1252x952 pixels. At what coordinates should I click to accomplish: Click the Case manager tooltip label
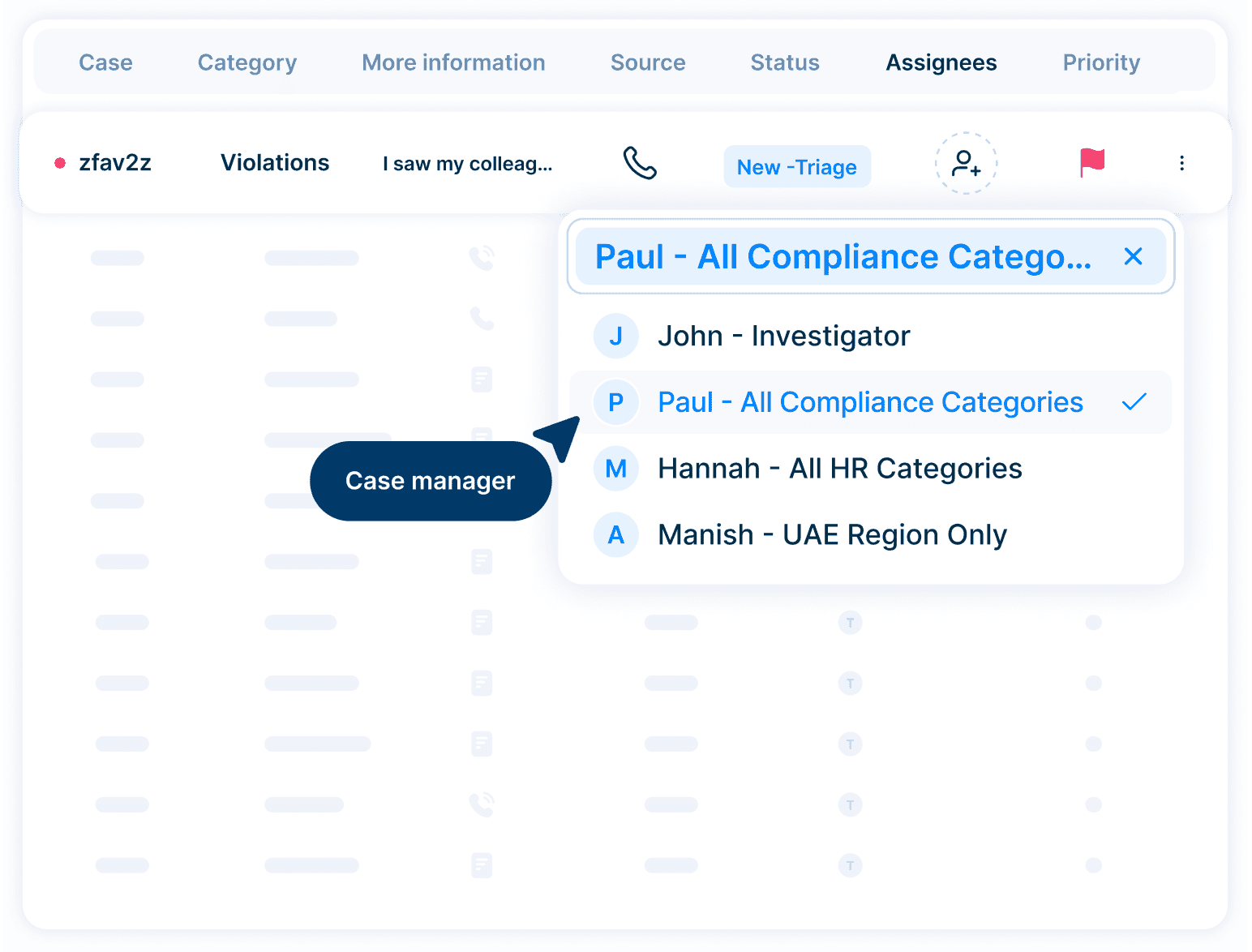430,481
